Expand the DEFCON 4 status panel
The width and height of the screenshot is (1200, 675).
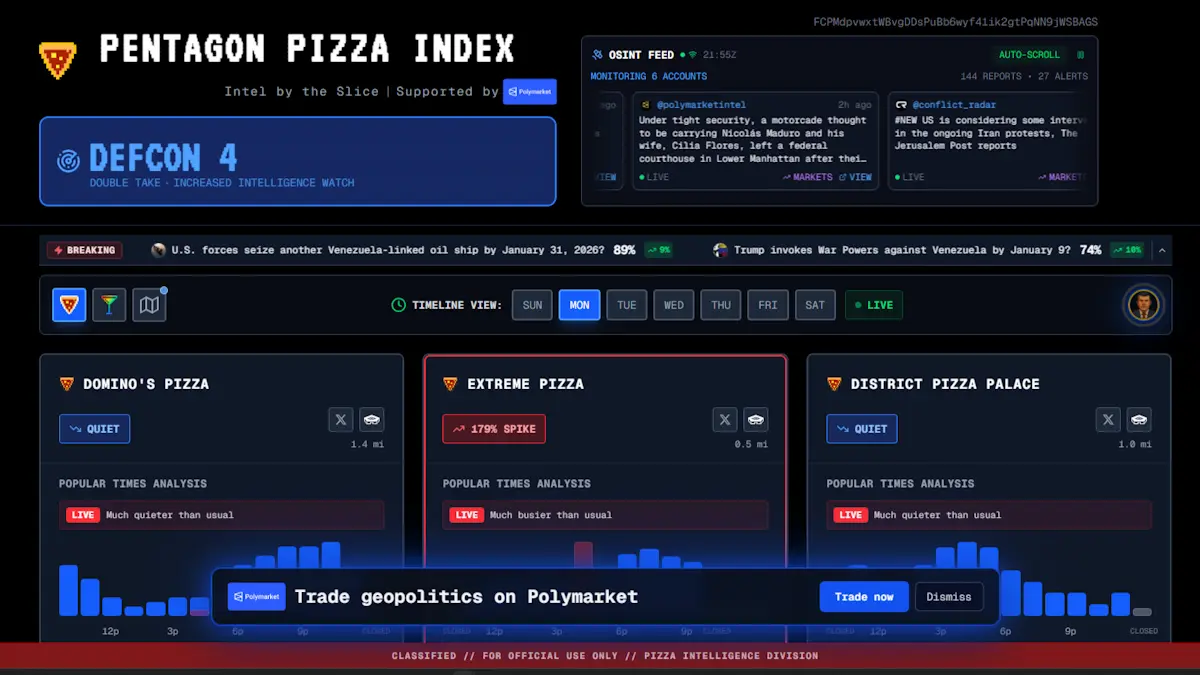297,162
